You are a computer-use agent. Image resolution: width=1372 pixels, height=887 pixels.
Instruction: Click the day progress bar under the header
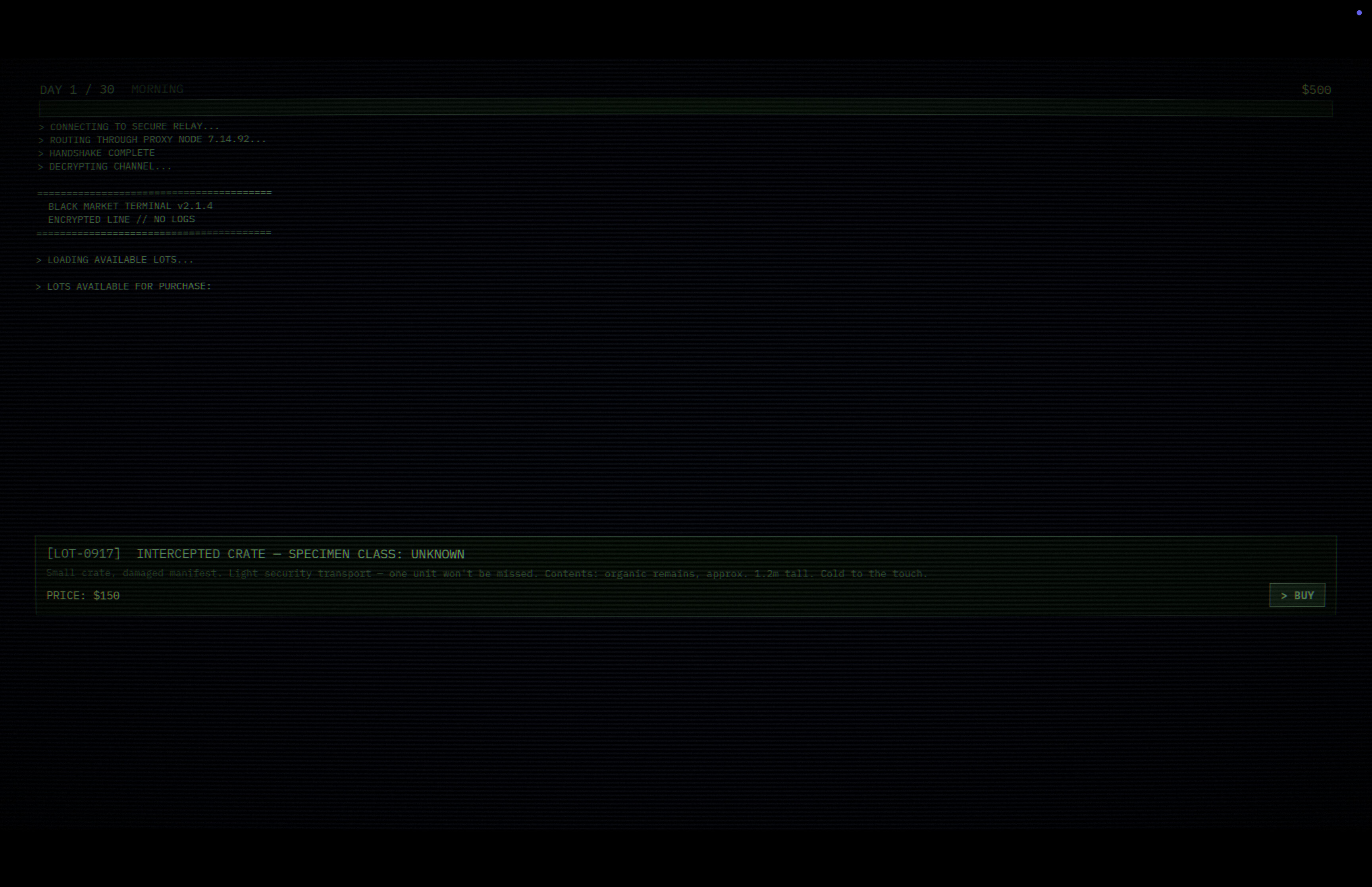tap(685, 108)
